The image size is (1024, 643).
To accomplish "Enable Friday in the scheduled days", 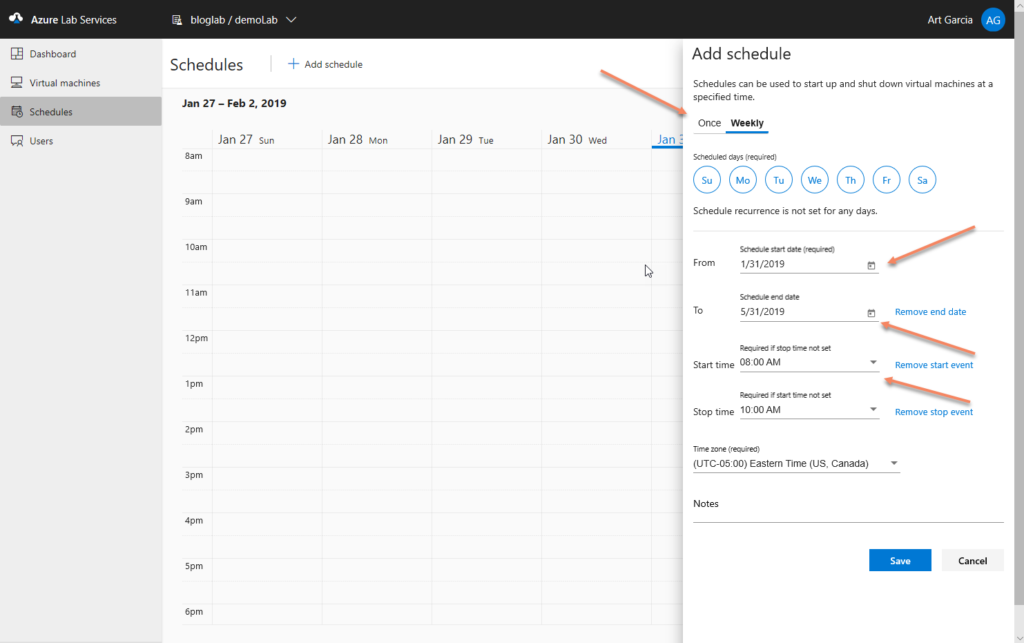I will point(886,180).
